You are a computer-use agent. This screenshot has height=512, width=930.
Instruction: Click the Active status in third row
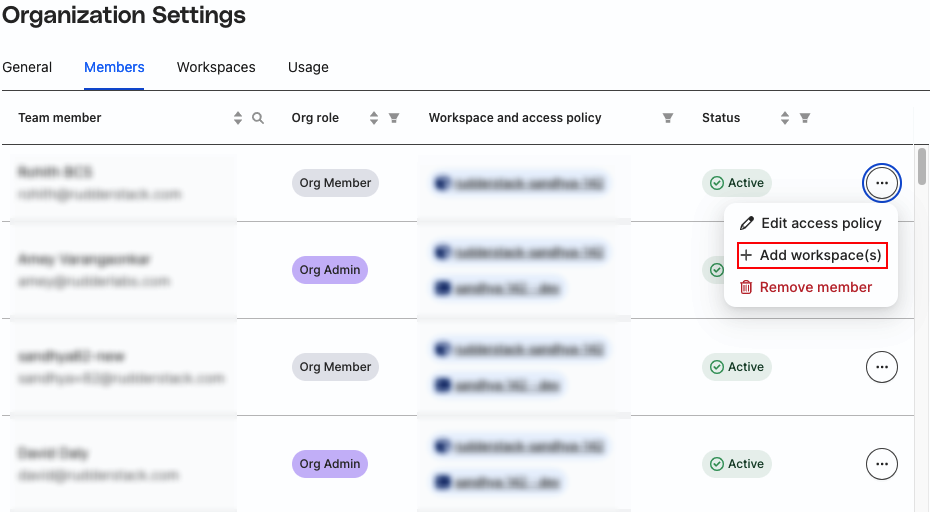(737, 367)
